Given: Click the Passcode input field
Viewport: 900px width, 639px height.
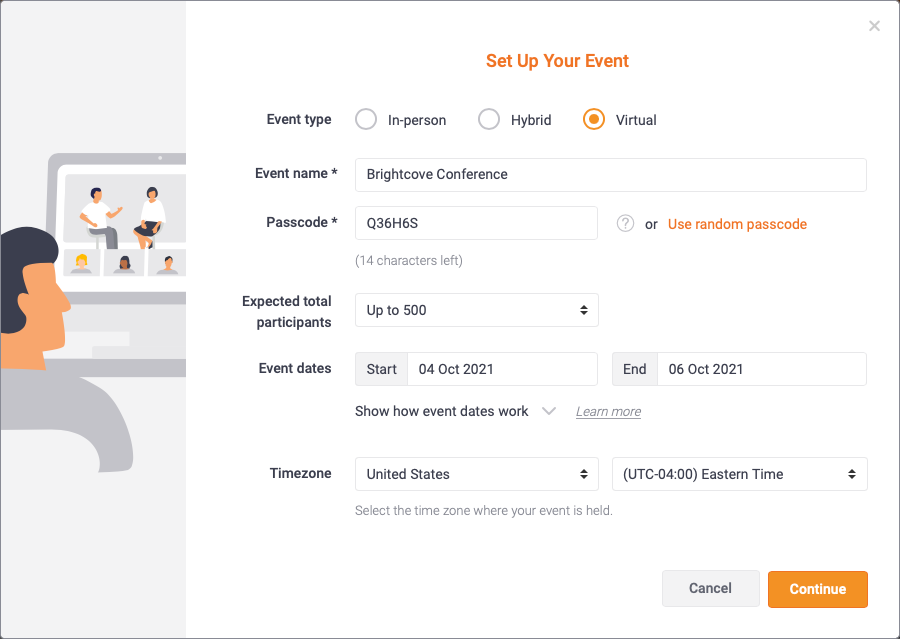Looking at the screenshot, I should pos(476,223).
